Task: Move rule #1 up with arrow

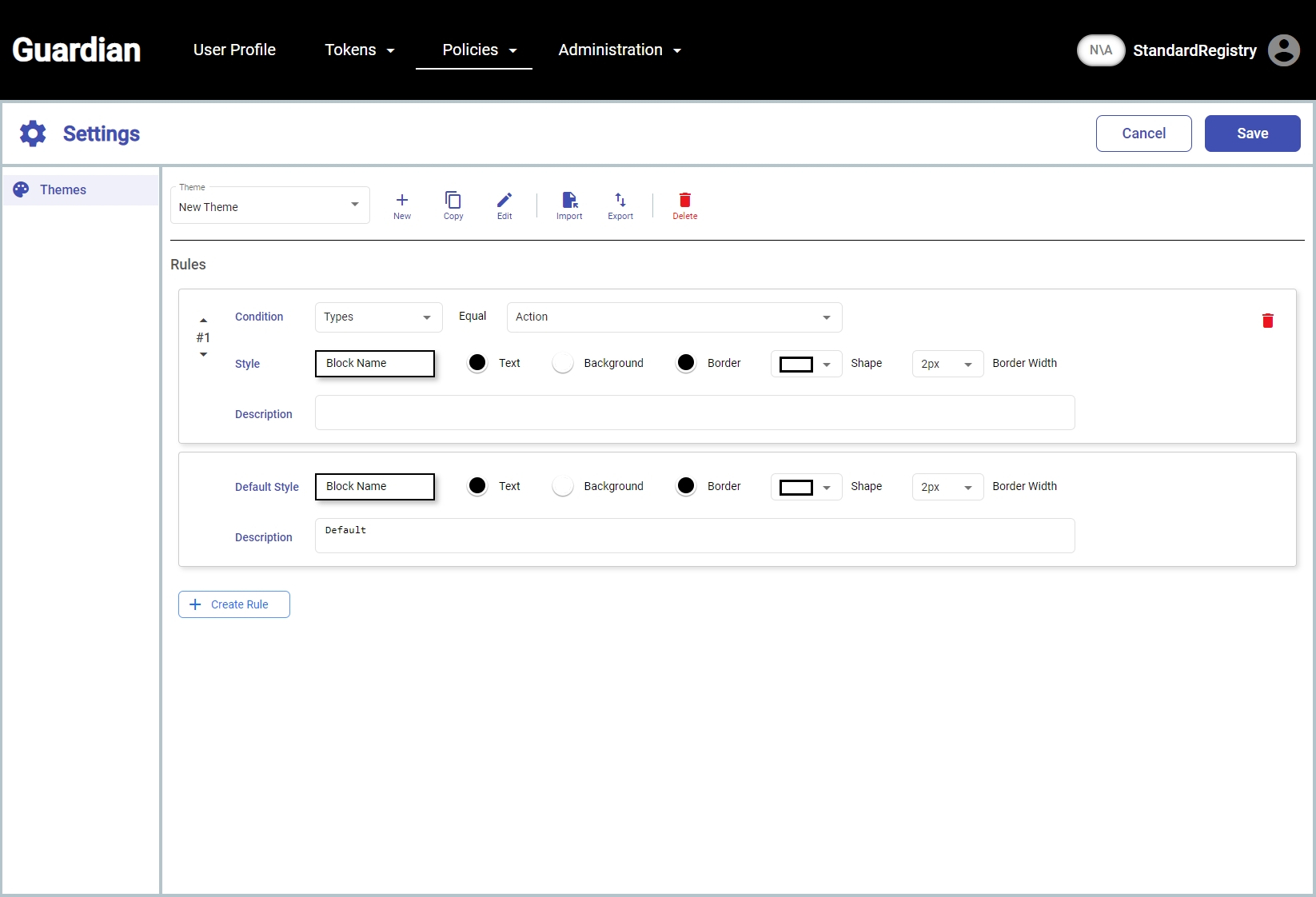Action: [203, 321]
